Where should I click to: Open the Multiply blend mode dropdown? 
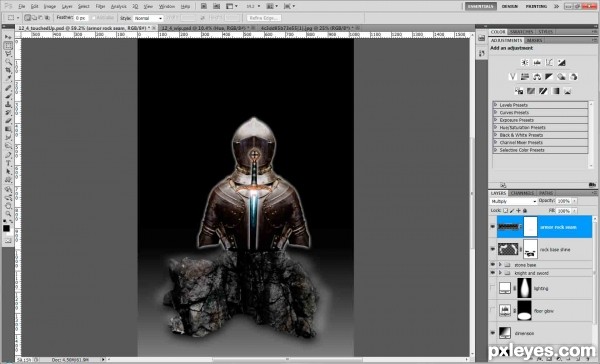click(x=514, y=201)
